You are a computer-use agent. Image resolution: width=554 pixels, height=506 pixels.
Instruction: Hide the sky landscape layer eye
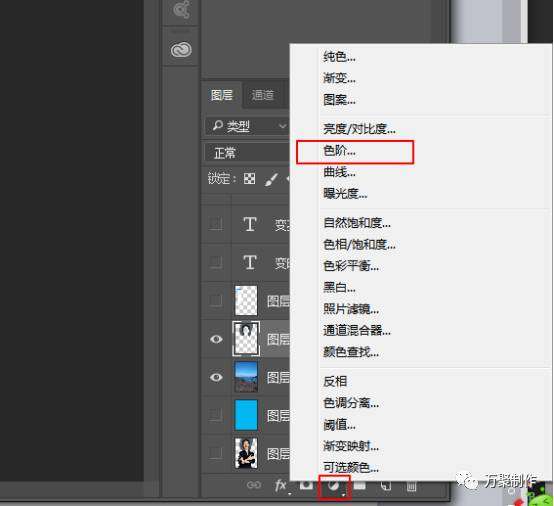216,377
